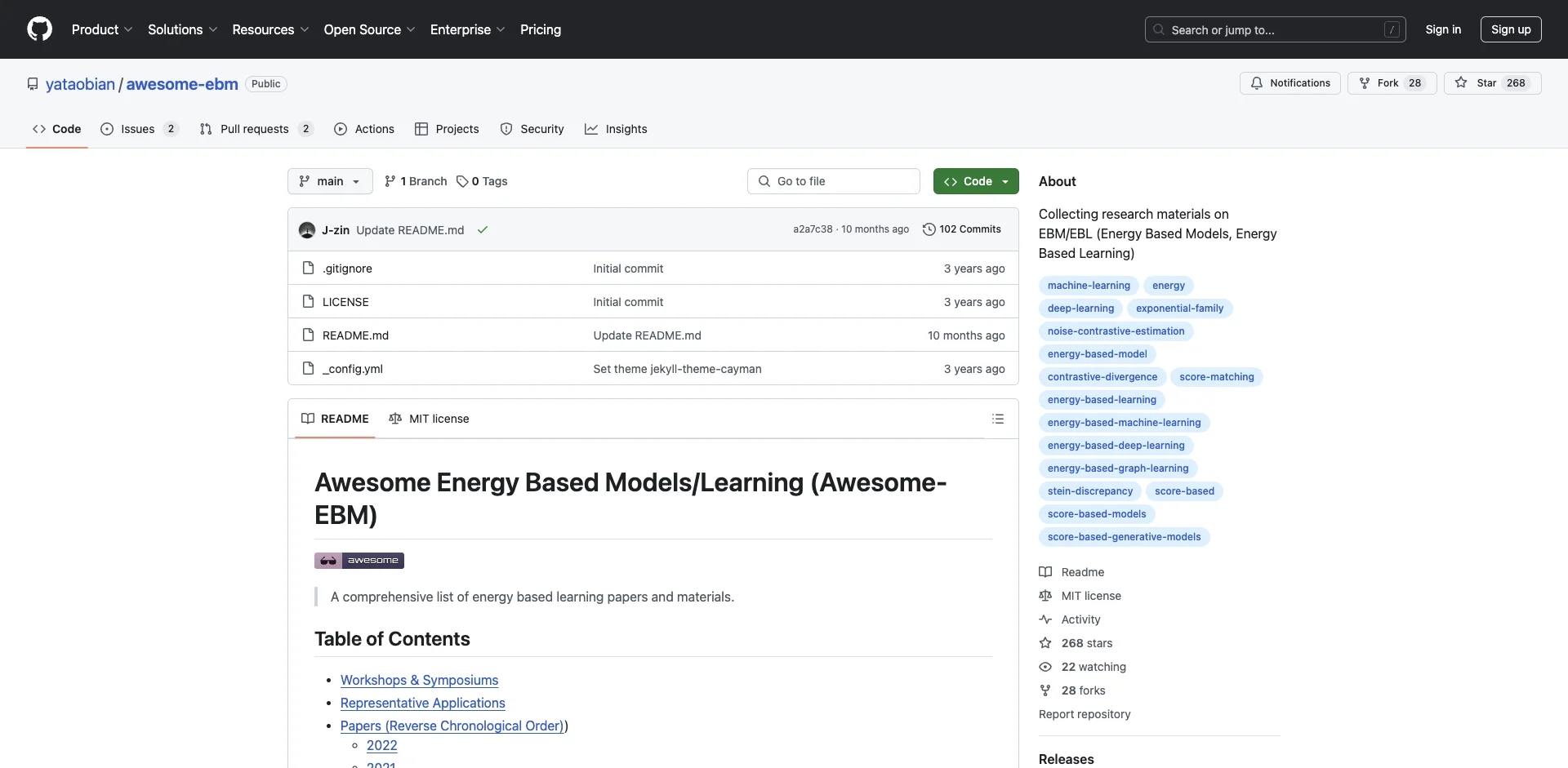The height and width of the screenshot is (768, 1568).
Task: Expand the Solutions menu
Action: (x=182, y=29)
